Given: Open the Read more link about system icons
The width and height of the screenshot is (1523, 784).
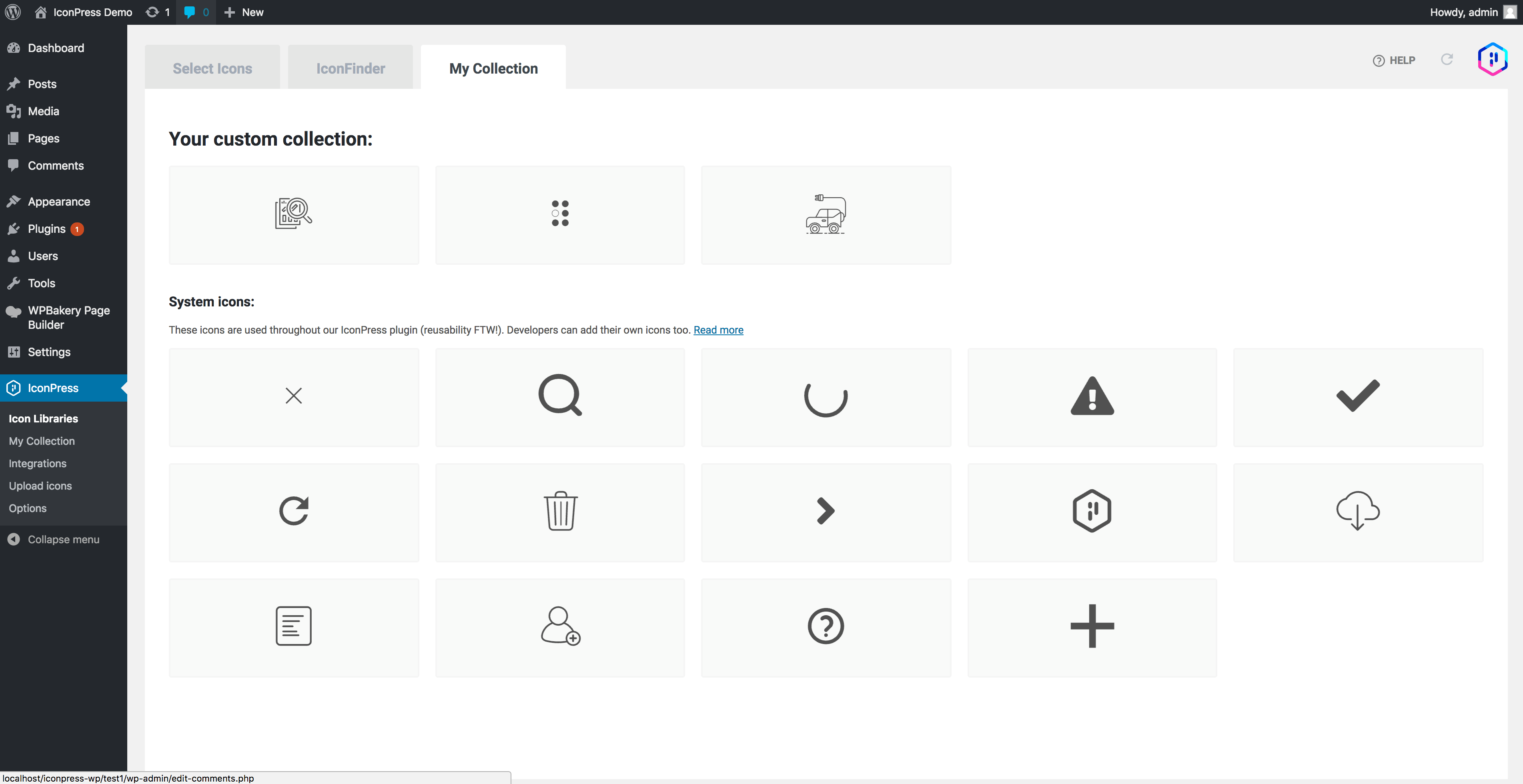Looking at the screenshot, I should tap(718, 330).
